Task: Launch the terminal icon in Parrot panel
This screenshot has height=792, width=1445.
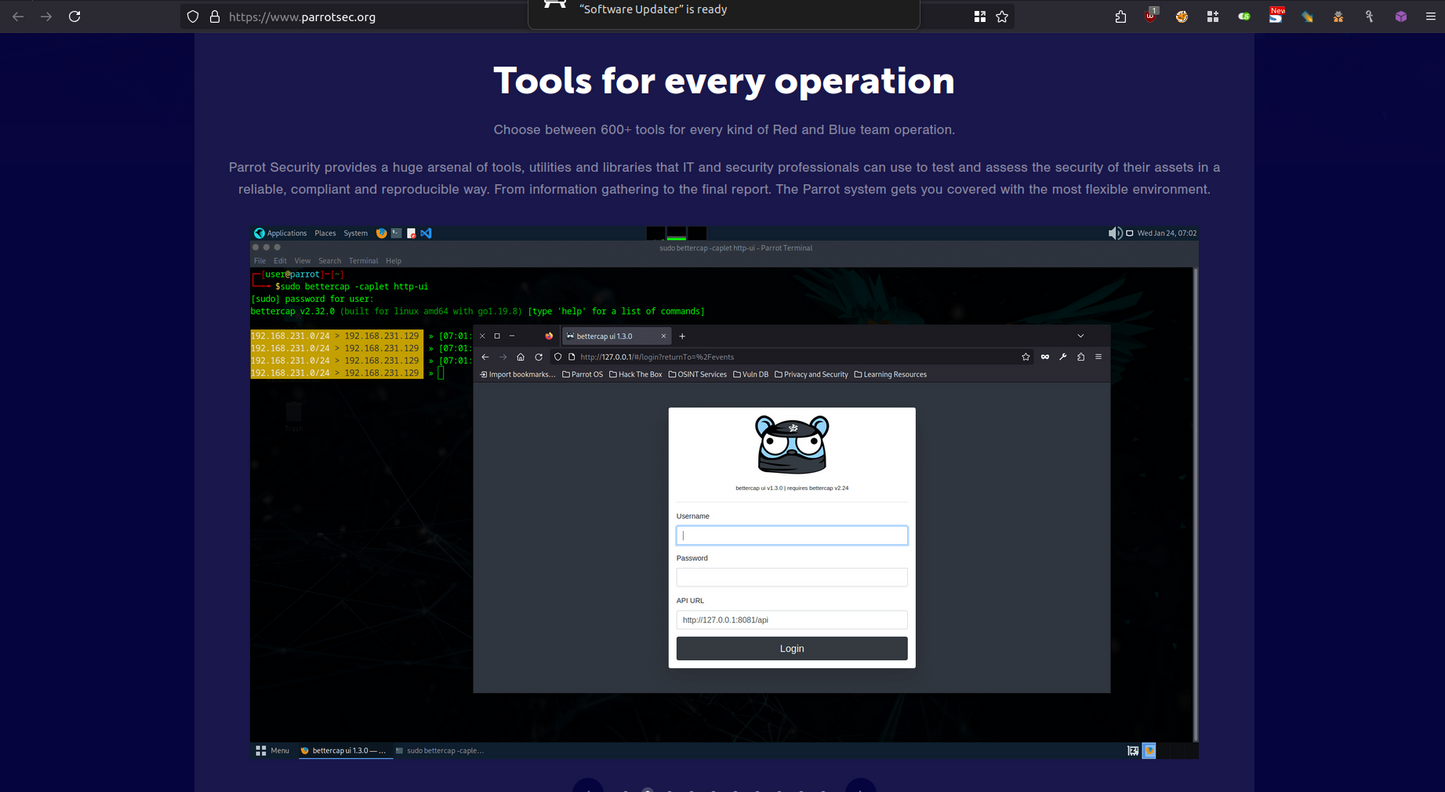Action: (396, 233)
